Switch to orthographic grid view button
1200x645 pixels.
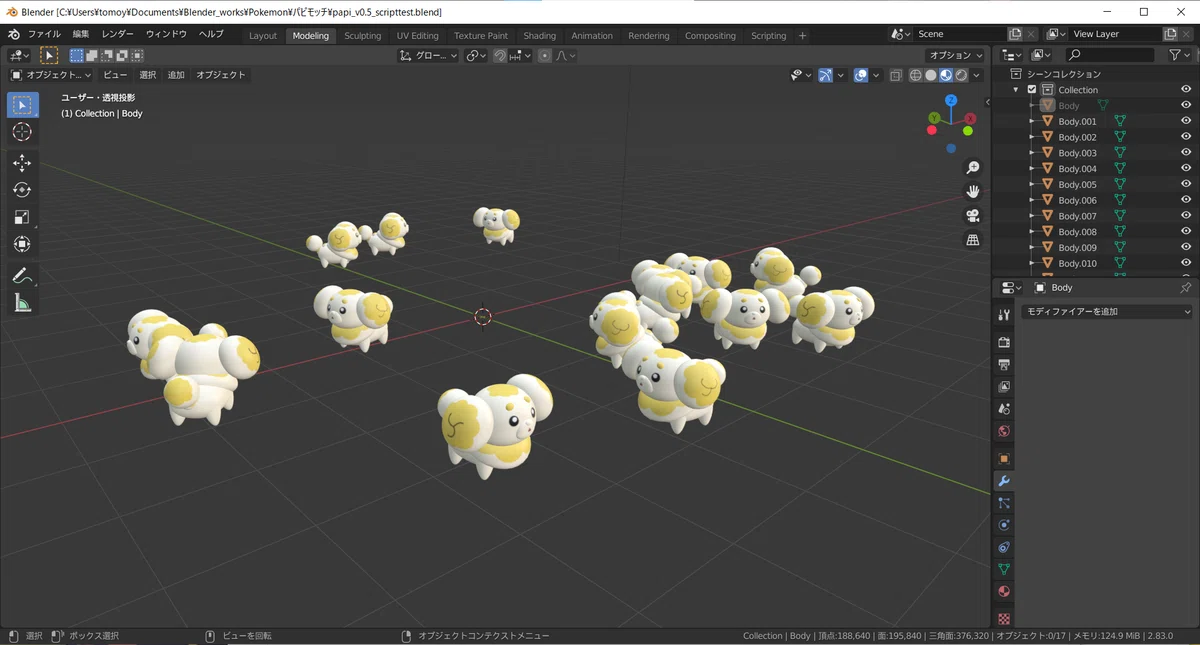pyautogui.click(x=972, y=240)
